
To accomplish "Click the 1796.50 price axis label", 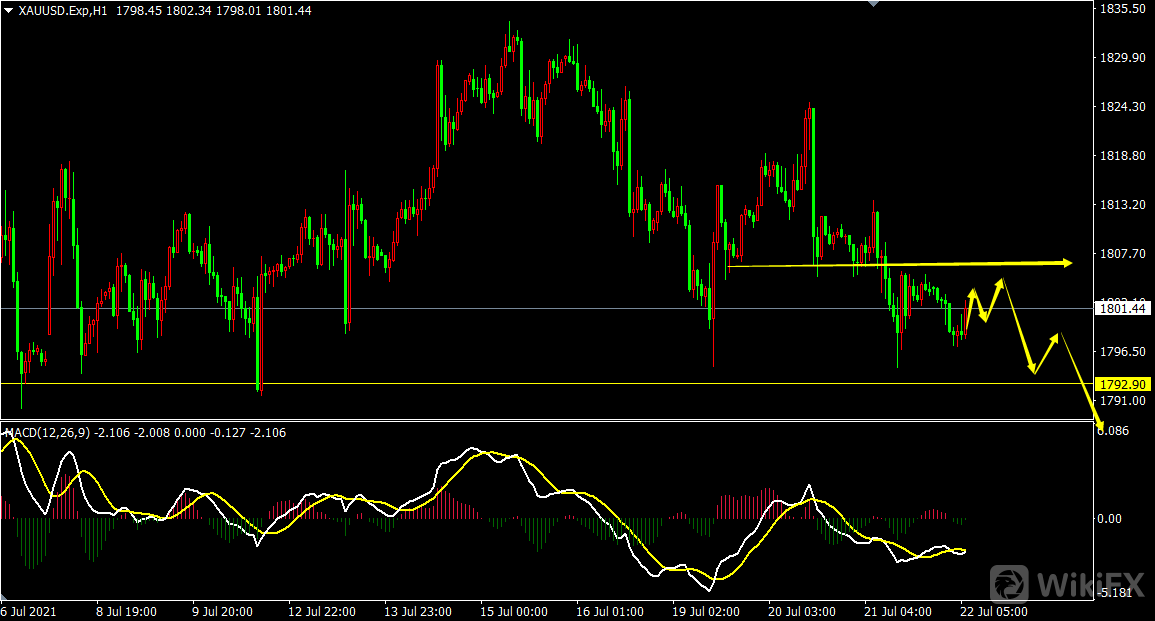I will [x=1122, y=352].
